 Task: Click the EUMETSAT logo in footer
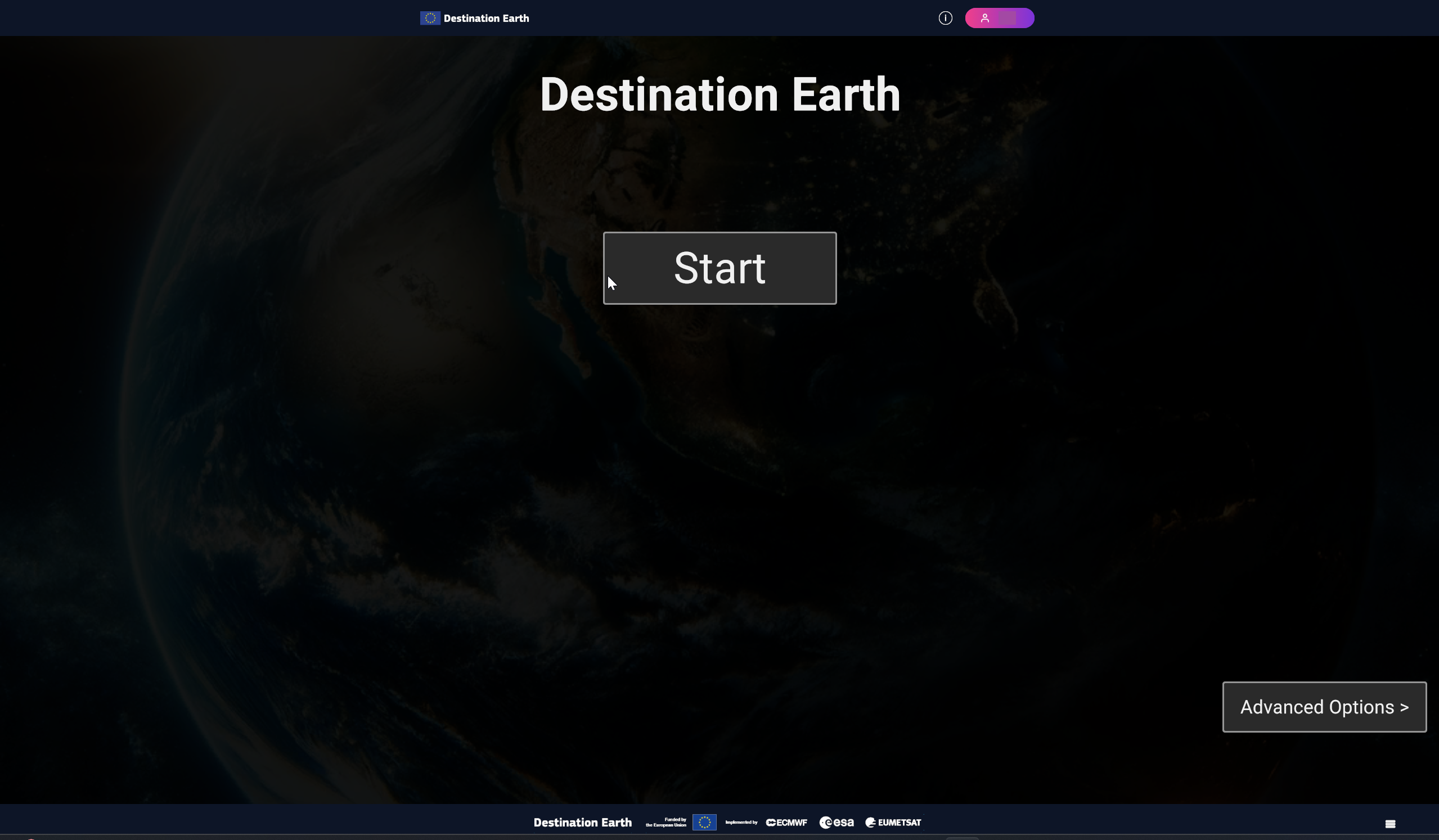point(893,823)
